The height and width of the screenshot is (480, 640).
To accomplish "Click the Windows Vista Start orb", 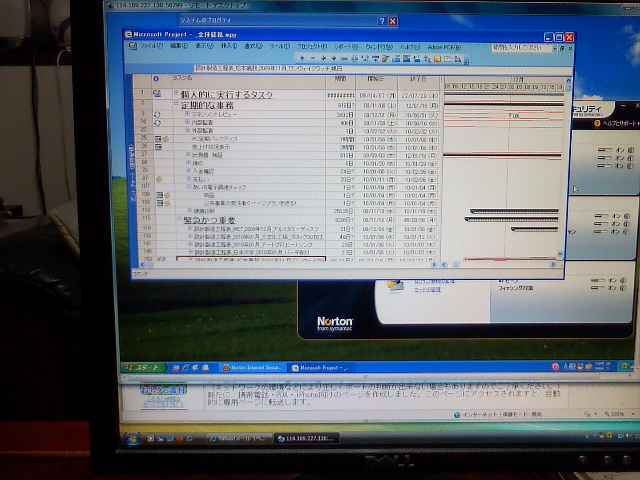I will tap(133, 439).
